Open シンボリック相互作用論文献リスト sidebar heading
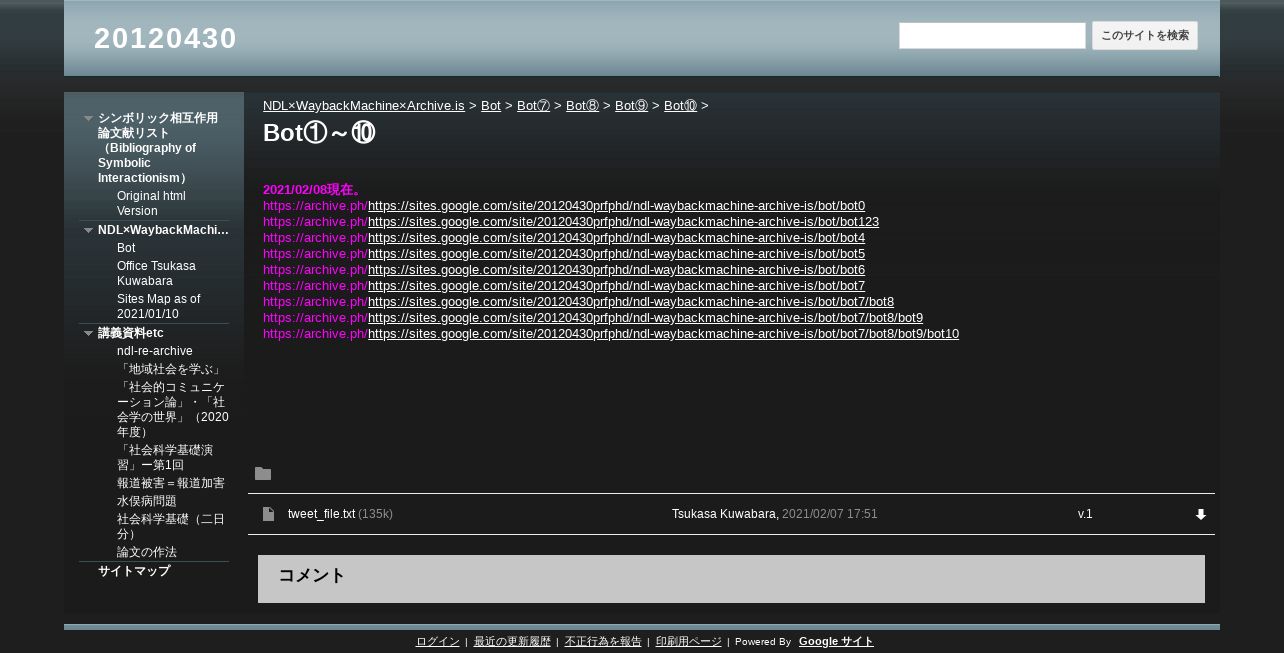 [158, 148]
